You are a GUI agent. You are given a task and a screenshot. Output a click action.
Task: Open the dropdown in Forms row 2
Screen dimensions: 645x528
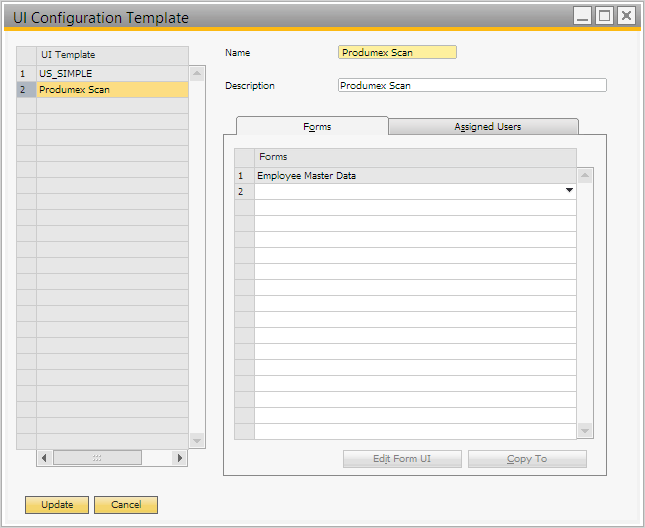(x=569, y=191)
